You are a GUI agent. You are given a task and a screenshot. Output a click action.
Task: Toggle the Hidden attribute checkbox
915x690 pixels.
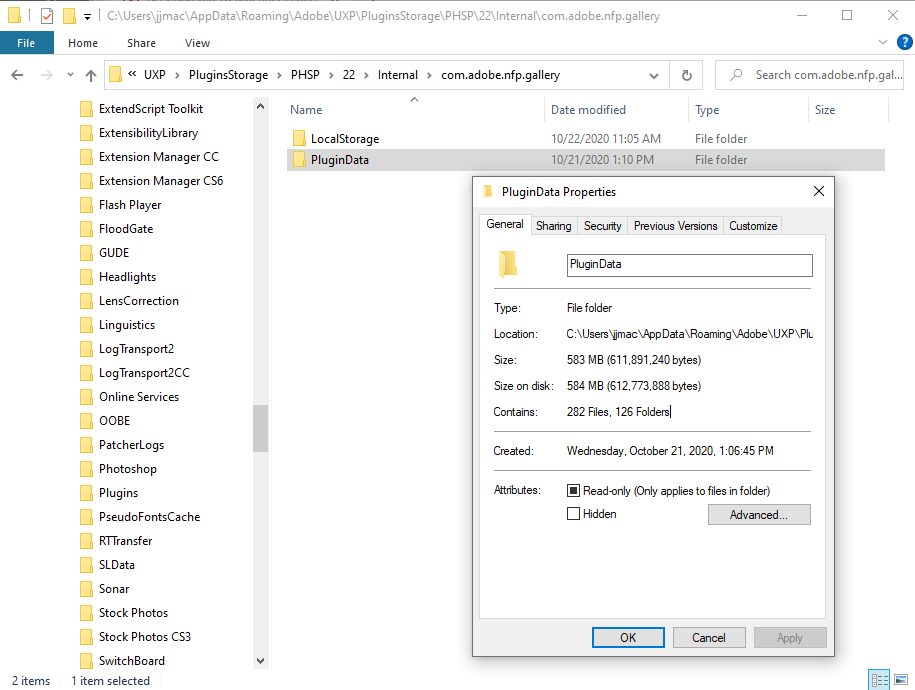(573, 514)
